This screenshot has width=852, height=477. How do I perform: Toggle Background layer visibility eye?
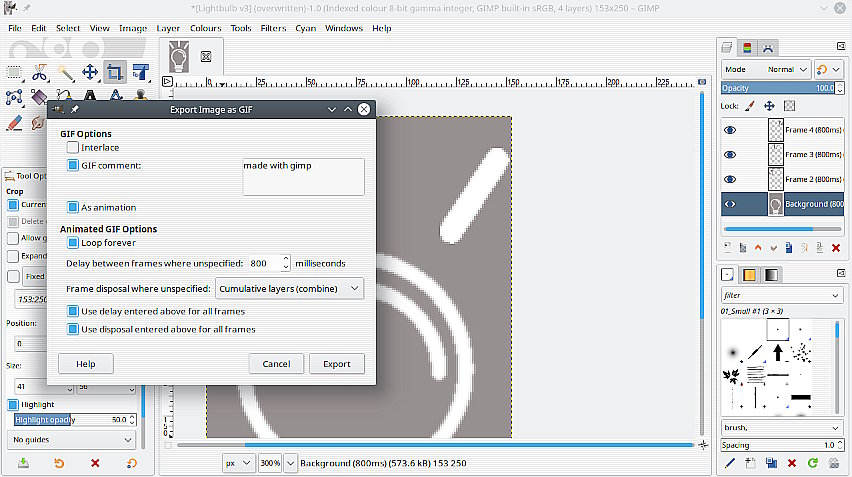pyautogui.click(x=730, y=204)
